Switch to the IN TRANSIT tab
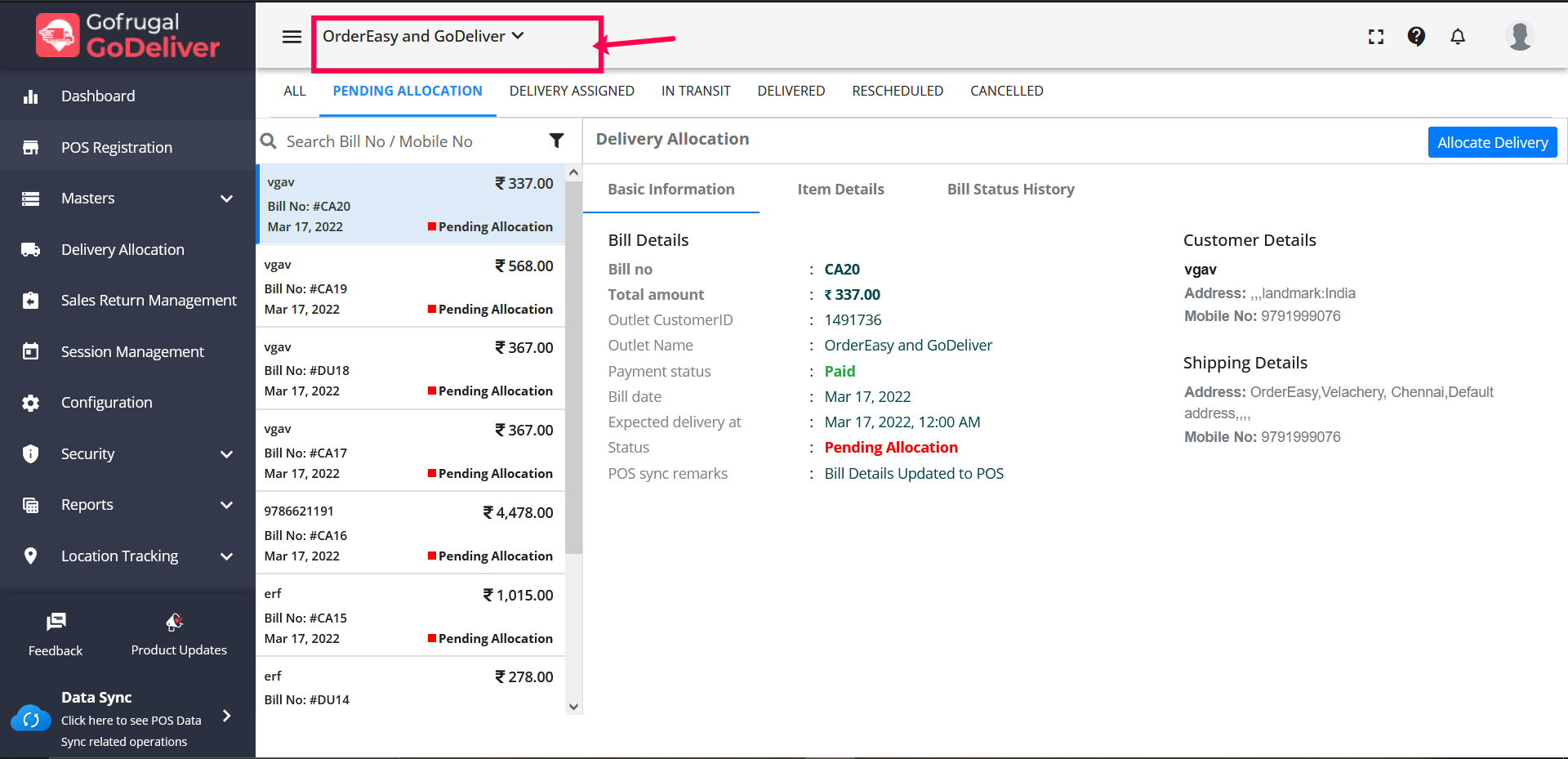This screenshot has width=1568, height=759. pyautogui.click(x=696, y=92)
